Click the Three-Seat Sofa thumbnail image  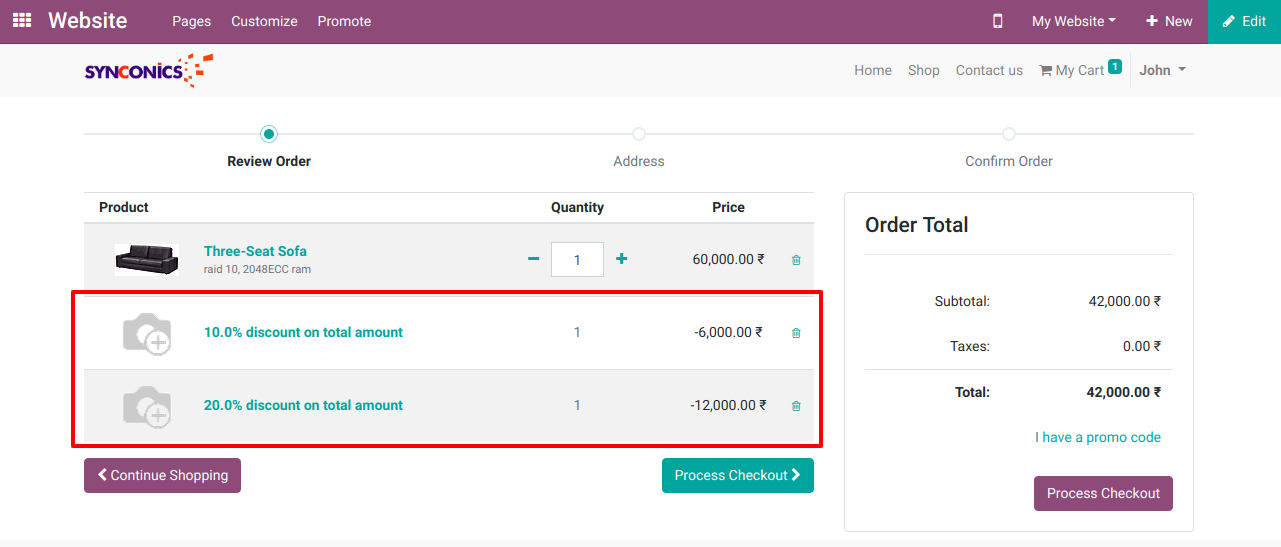146,260
